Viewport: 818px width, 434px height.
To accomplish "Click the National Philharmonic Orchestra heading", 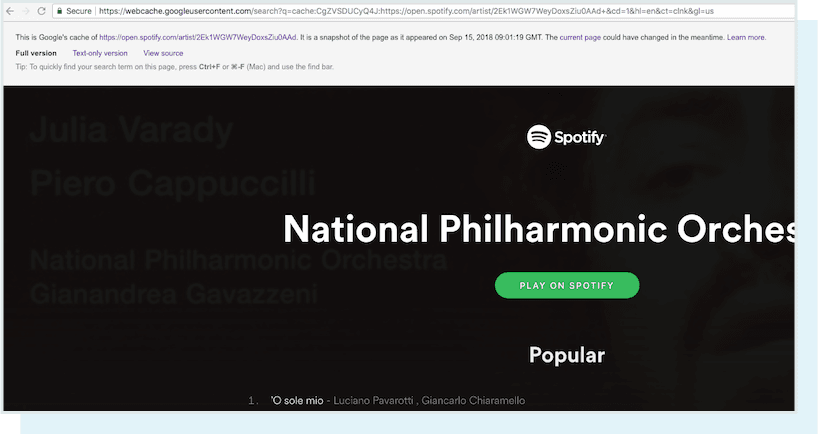I will click(540, 228).
